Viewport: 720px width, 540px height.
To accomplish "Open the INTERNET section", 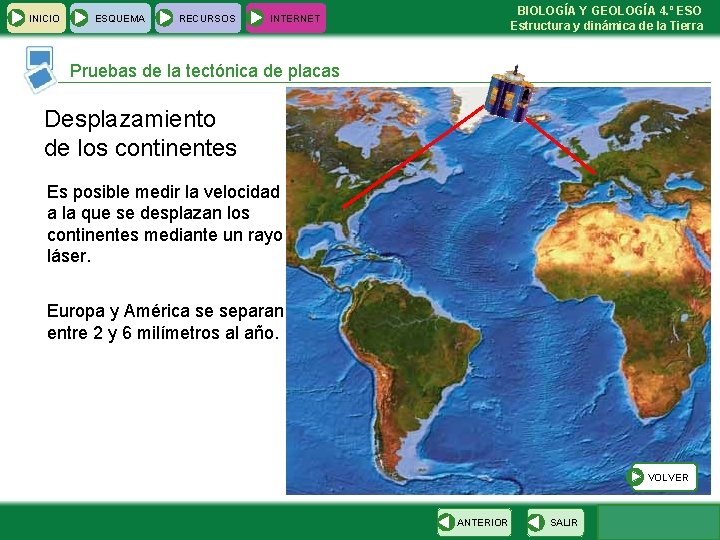I will point(286,18).
